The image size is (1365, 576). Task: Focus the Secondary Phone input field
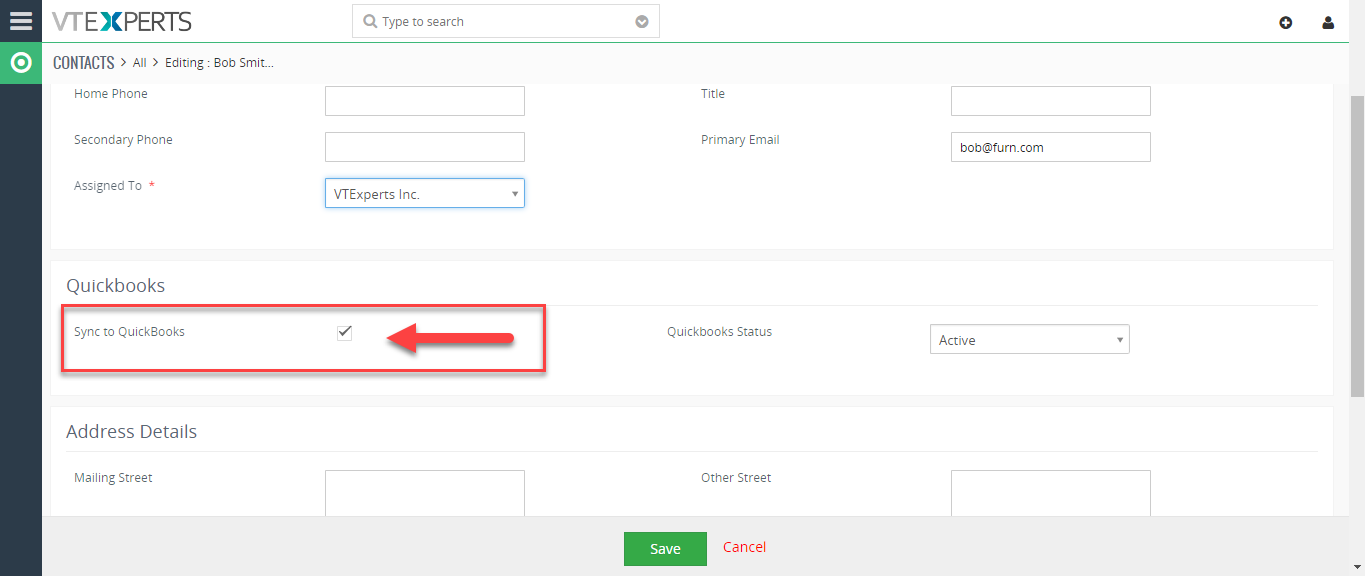(x=425, y=147)
